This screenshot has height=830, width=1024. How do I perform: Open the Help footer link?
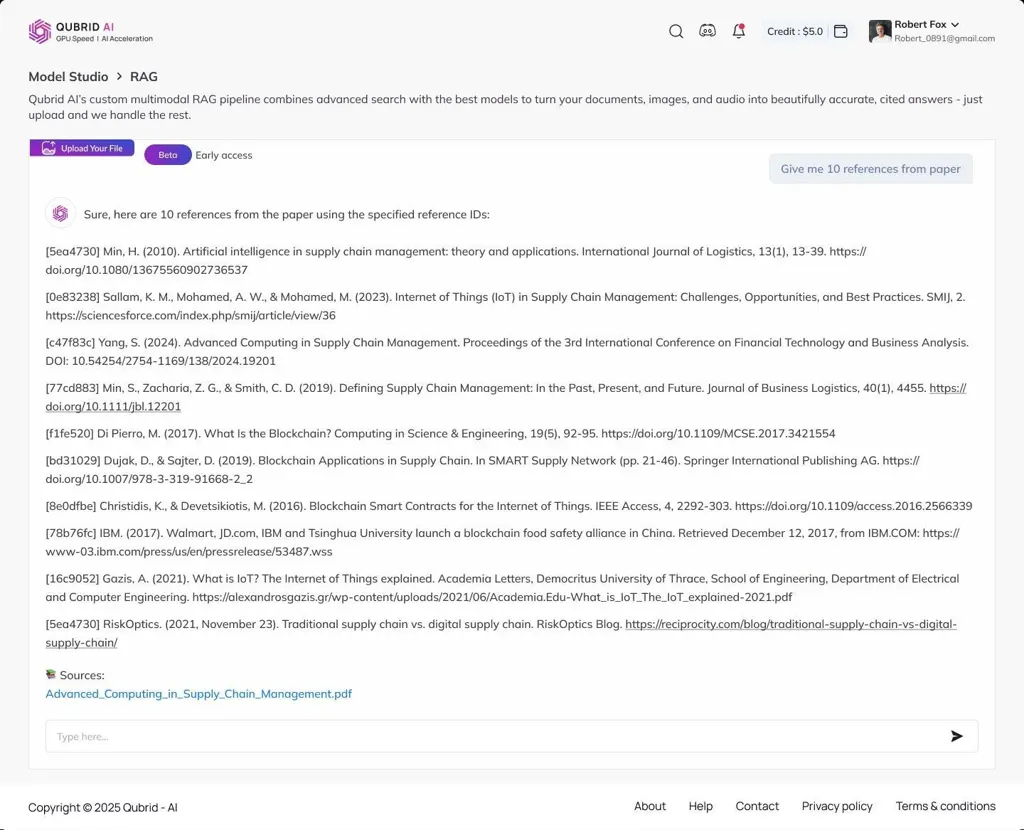tap(700, 806)
